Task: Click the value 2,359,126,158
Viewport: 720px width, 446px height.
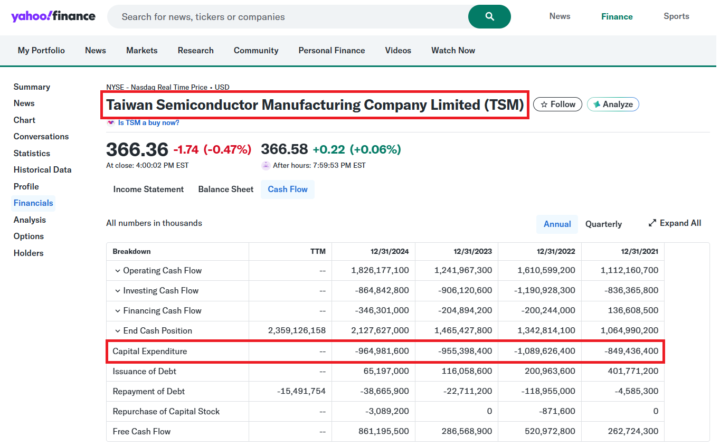Action: pos(297,331)
